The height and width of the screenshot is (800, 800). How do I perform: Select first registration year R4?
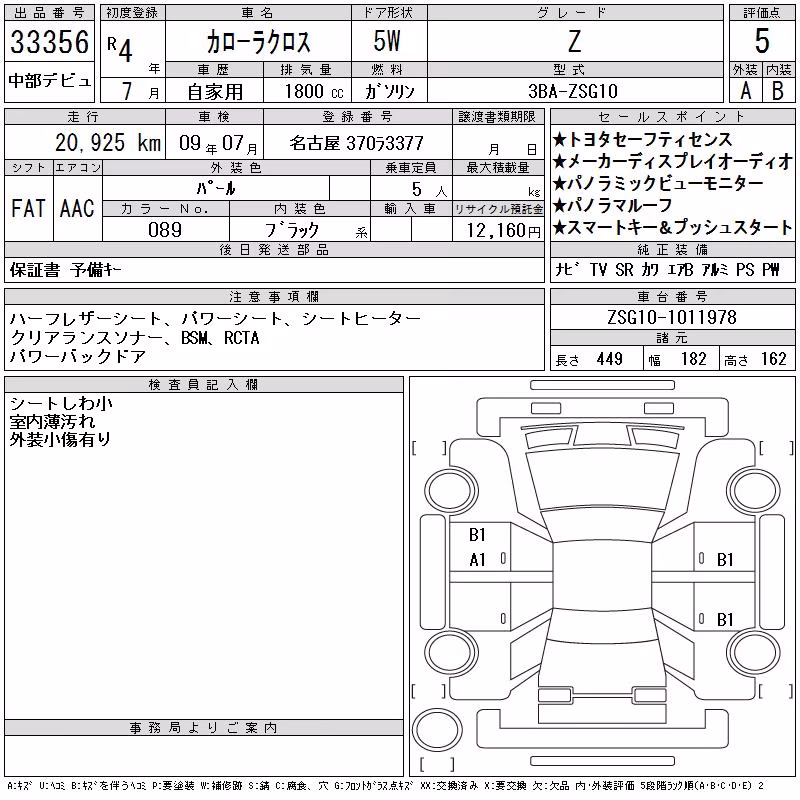[x=120, y=49]
